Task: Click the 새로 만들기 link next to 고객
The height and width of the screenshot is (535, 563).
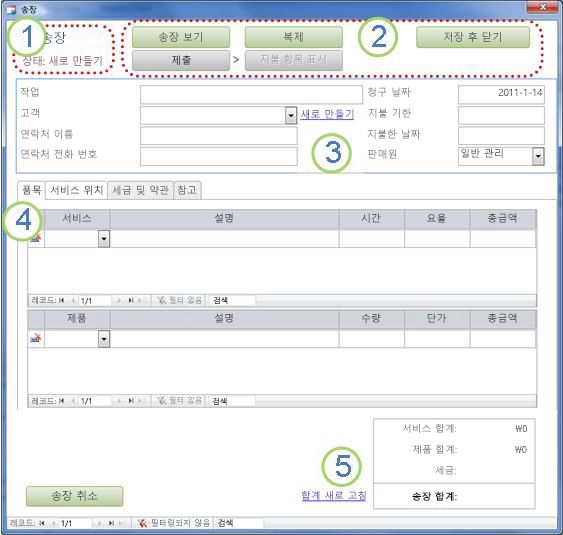Action: pos(327,114)
